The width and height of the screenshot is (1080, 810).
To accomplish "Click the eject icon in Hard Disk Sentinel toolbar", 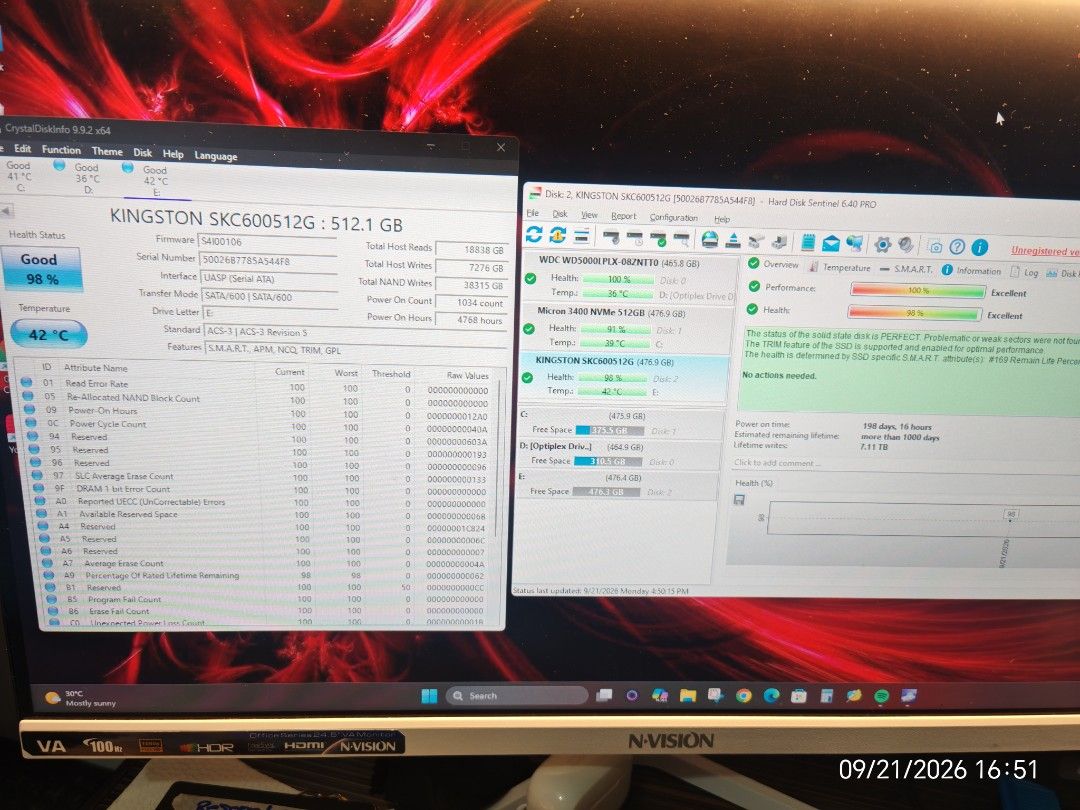I will coord(734,240).
